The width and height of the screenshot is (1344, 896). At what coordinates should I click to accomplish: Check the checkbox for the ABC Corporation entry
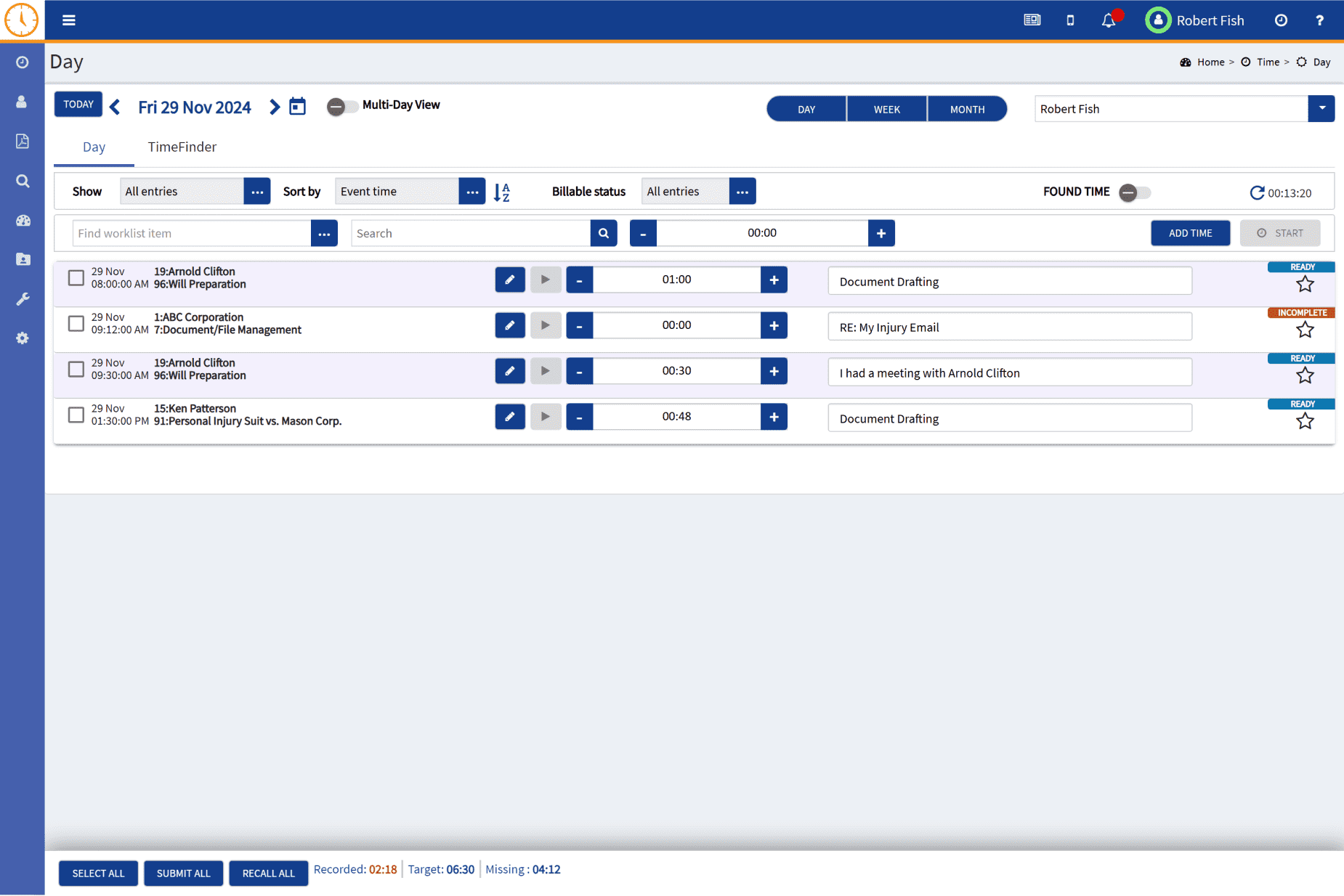76,323
